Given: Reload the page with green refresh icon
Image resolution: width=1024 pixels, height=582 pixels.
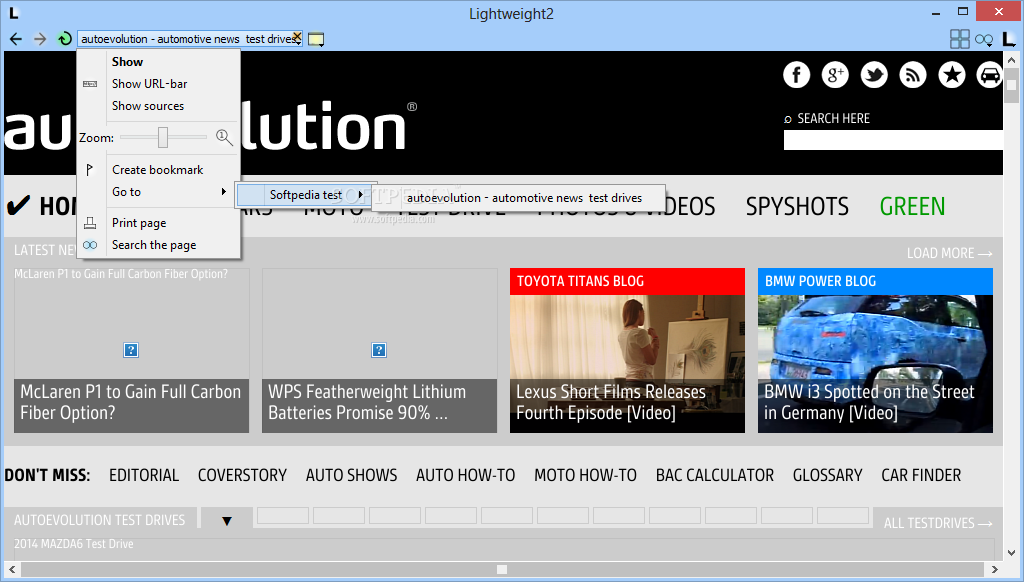Looking at the screenshot, I should click(64, 39).
